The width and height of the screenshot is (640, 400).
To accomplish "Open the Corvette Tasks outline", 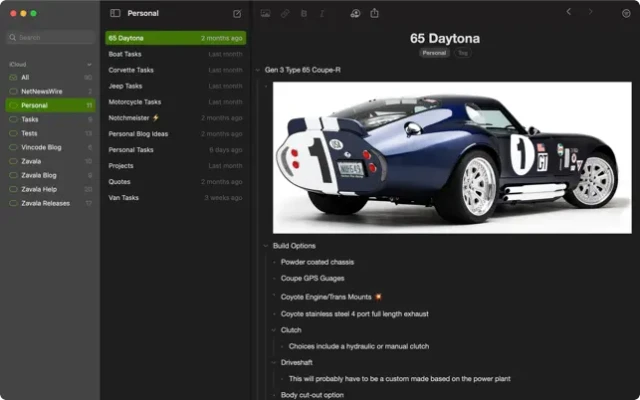I will point(131,70).
